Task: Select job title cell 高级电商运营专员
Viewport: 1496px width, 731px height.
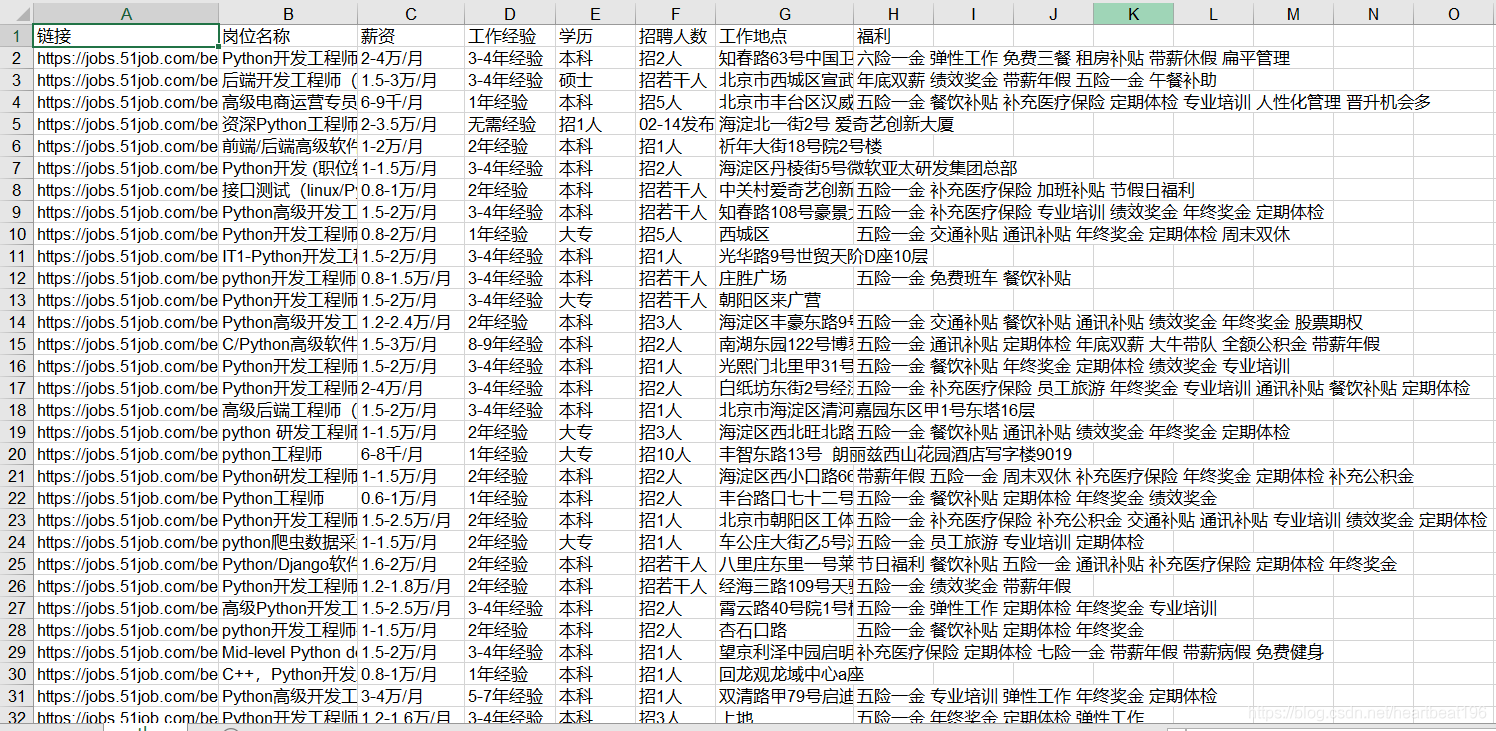Action: pos(288,102)
